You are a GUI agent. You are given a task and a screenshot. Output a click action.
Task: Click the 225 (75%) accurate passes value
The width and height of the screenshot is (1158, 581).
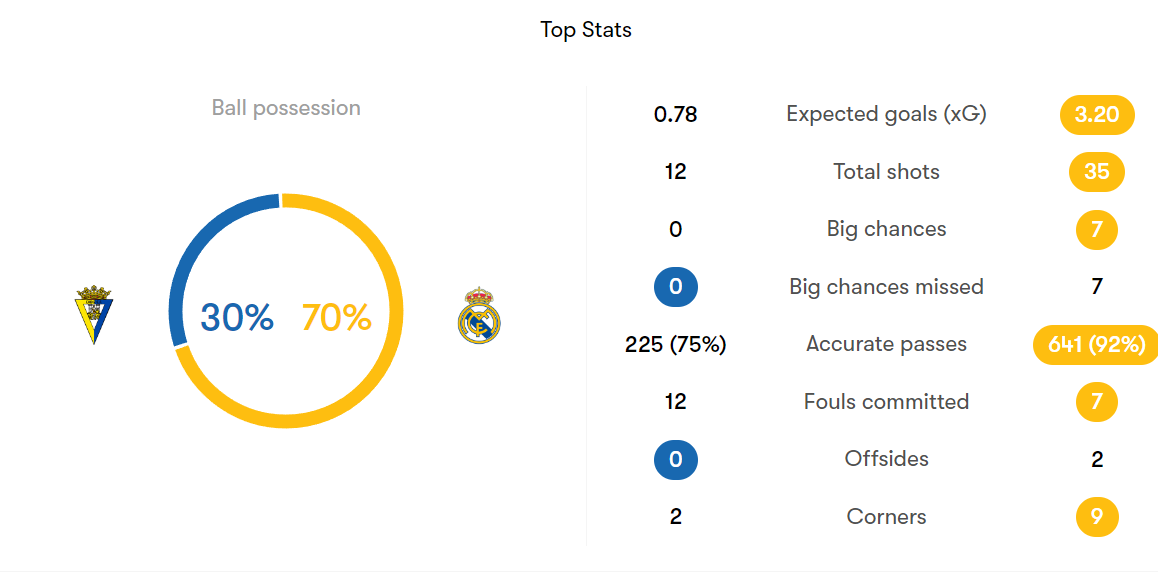click(x=676, y=344)
